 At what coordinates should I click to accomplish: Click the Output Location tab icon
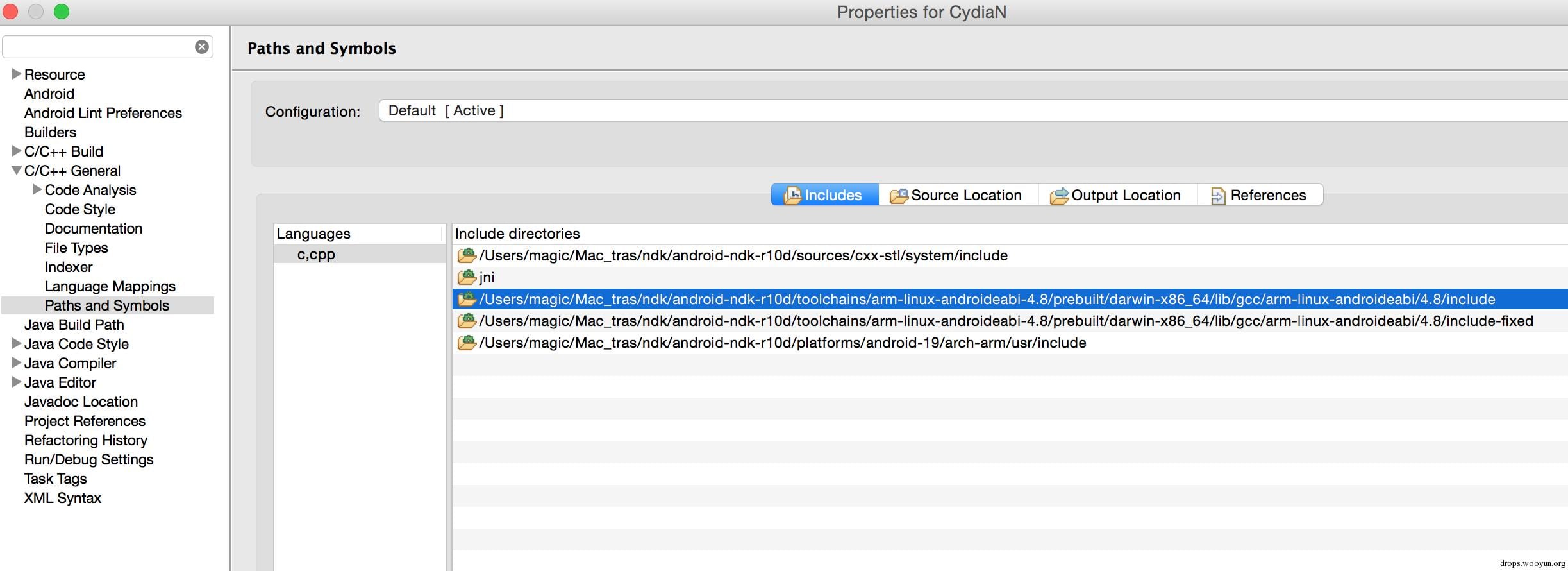click(1059, 195)
